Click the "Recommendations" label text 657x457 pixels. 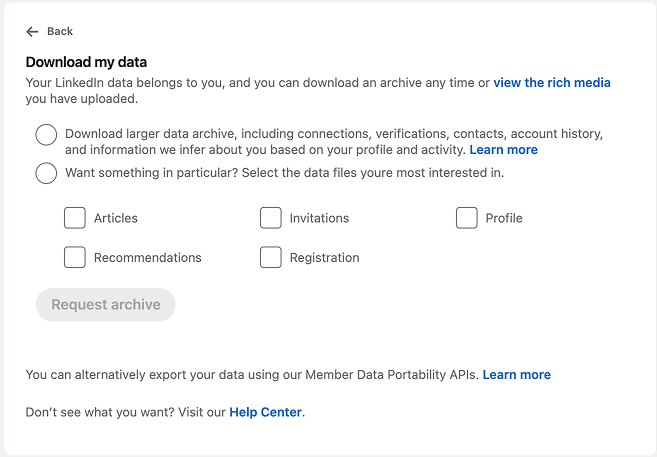[148, 258]
